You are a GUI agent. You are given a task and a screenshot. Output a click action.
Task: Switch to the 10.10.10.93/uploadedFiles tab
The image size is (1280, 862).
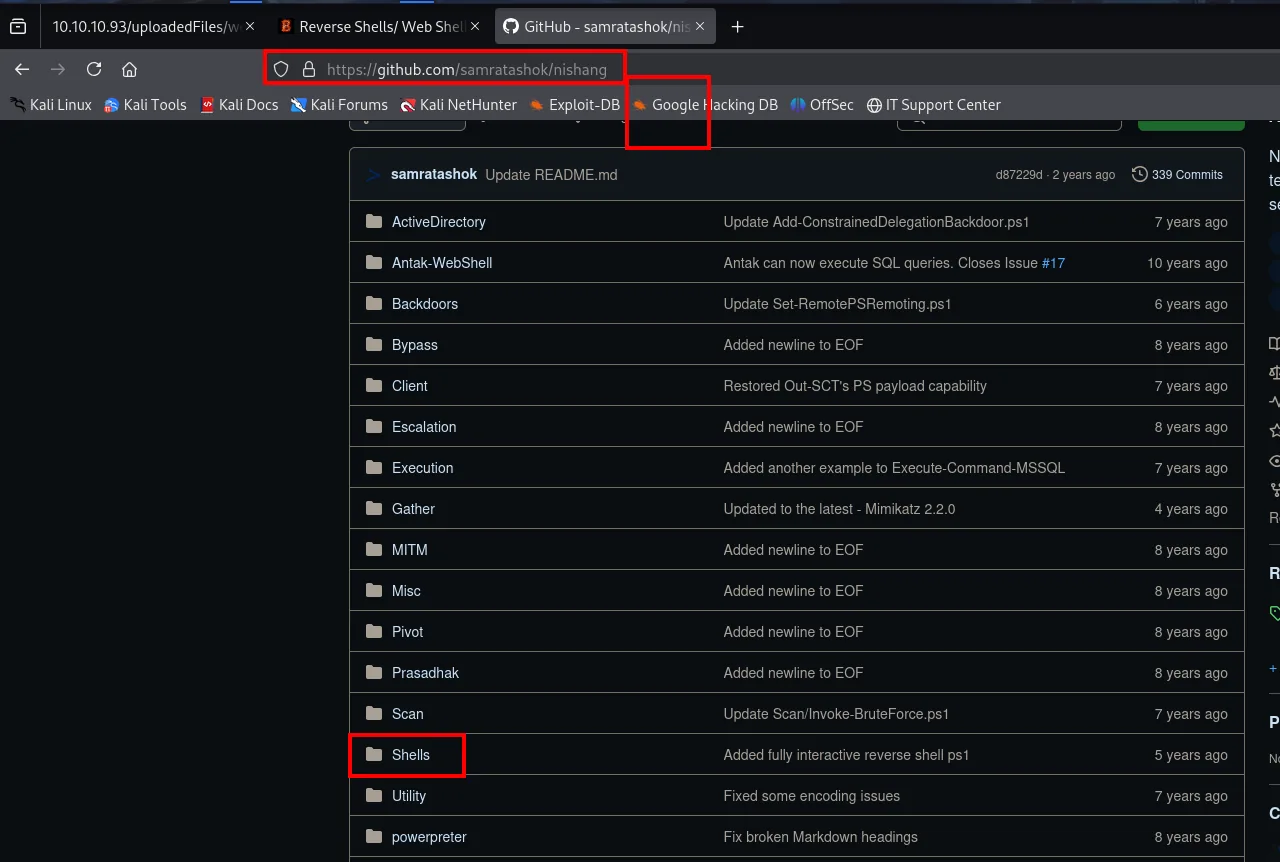pos(152,27)
